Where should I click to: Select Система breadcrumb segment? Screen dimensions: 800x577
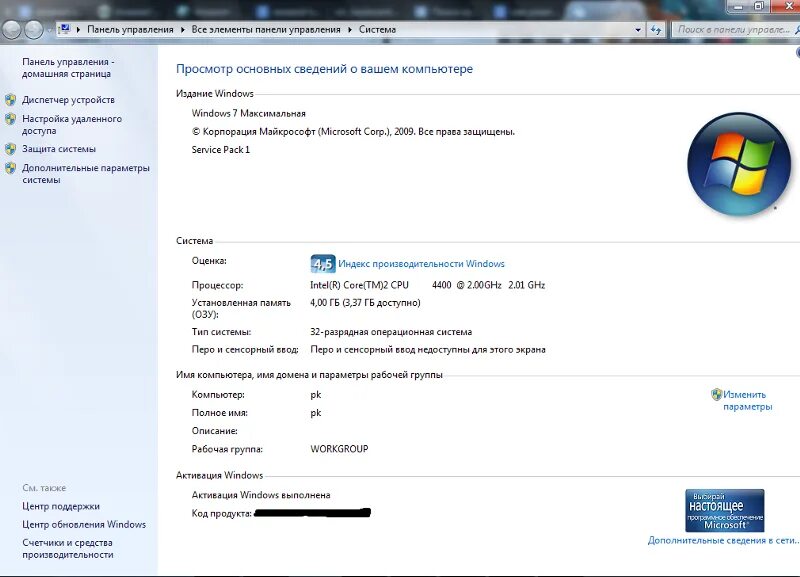click(377, 30)
